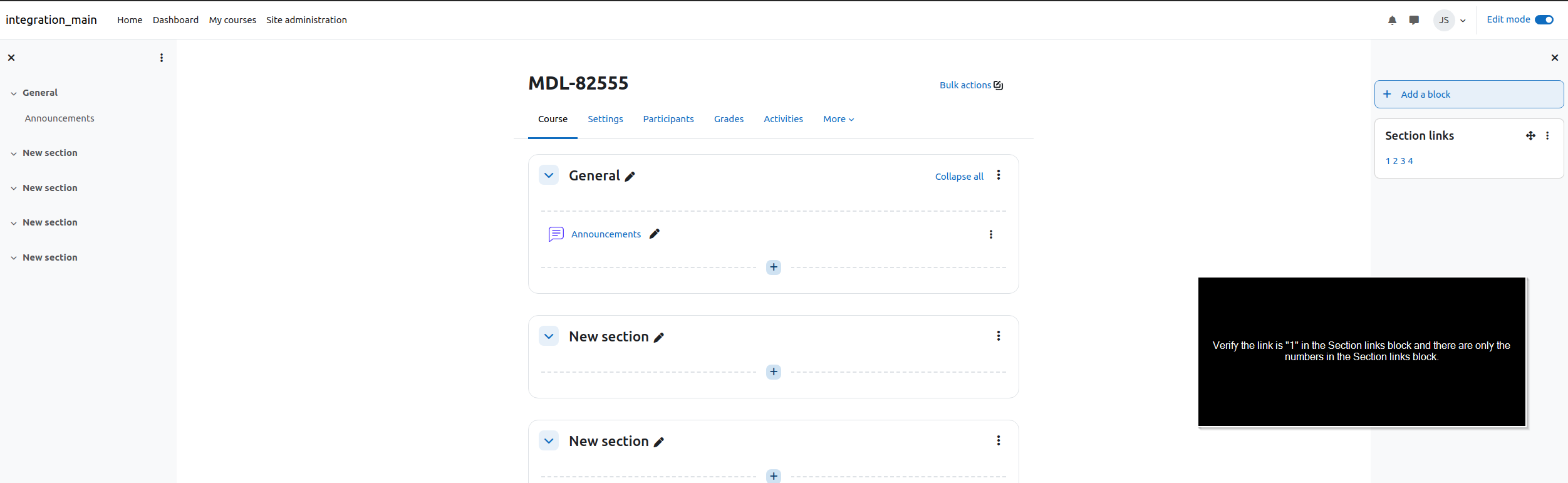
Task: Click the integration_main site name
Action: 51,20
